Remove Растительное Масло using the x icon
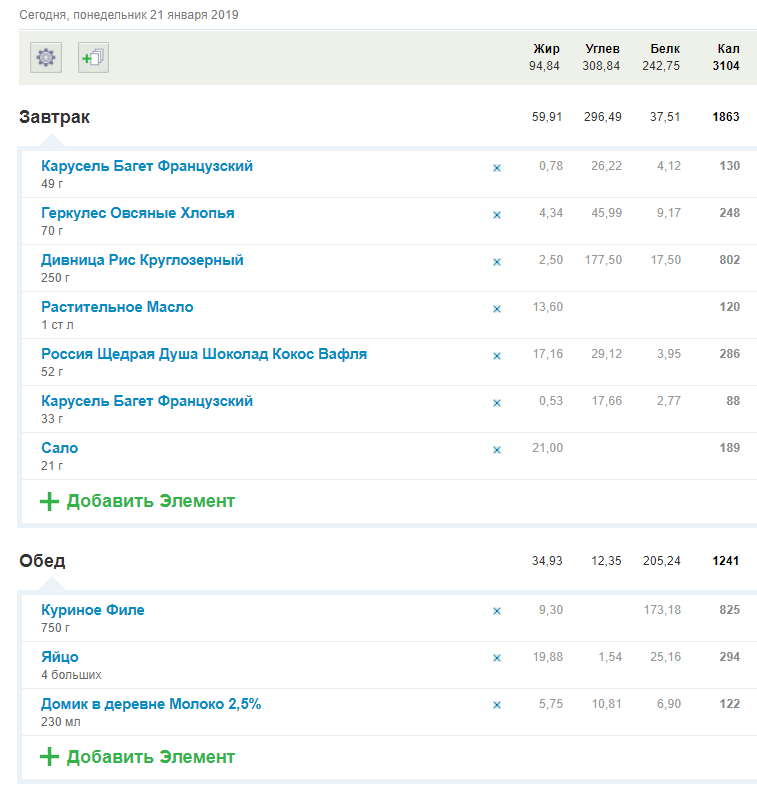This screenshot has height=786, width=757. [497, 309]
